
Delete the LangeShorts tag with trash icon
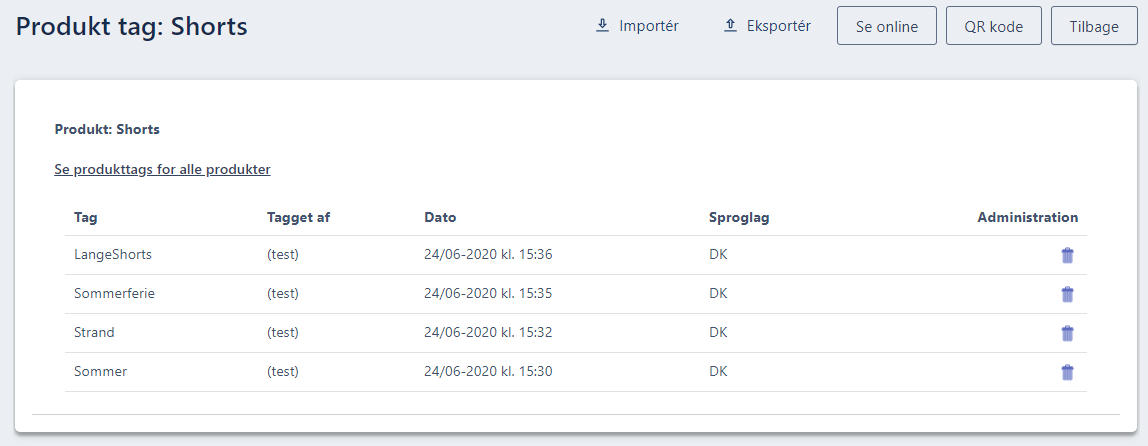pyautogui.click(x=1067, y=256)
